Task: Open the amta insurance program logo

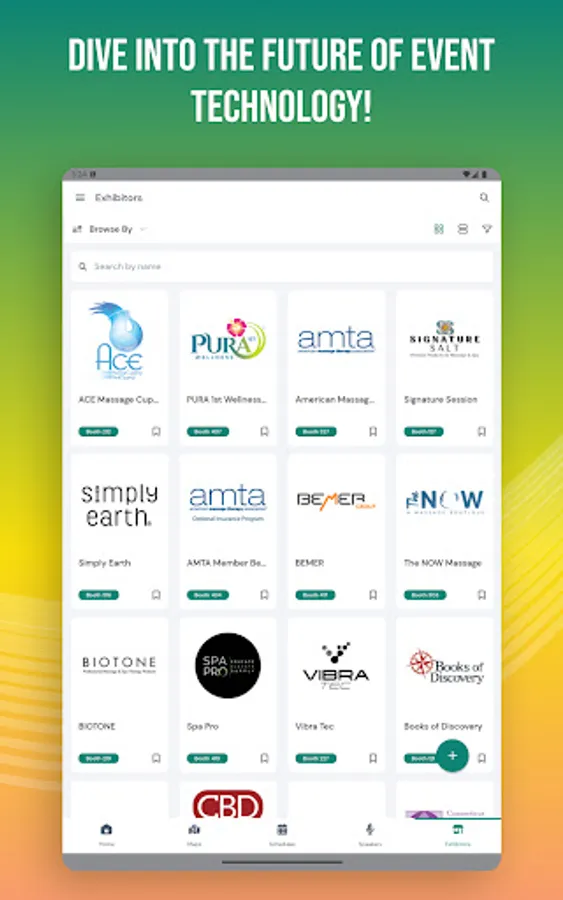Action: coord(228,503)
